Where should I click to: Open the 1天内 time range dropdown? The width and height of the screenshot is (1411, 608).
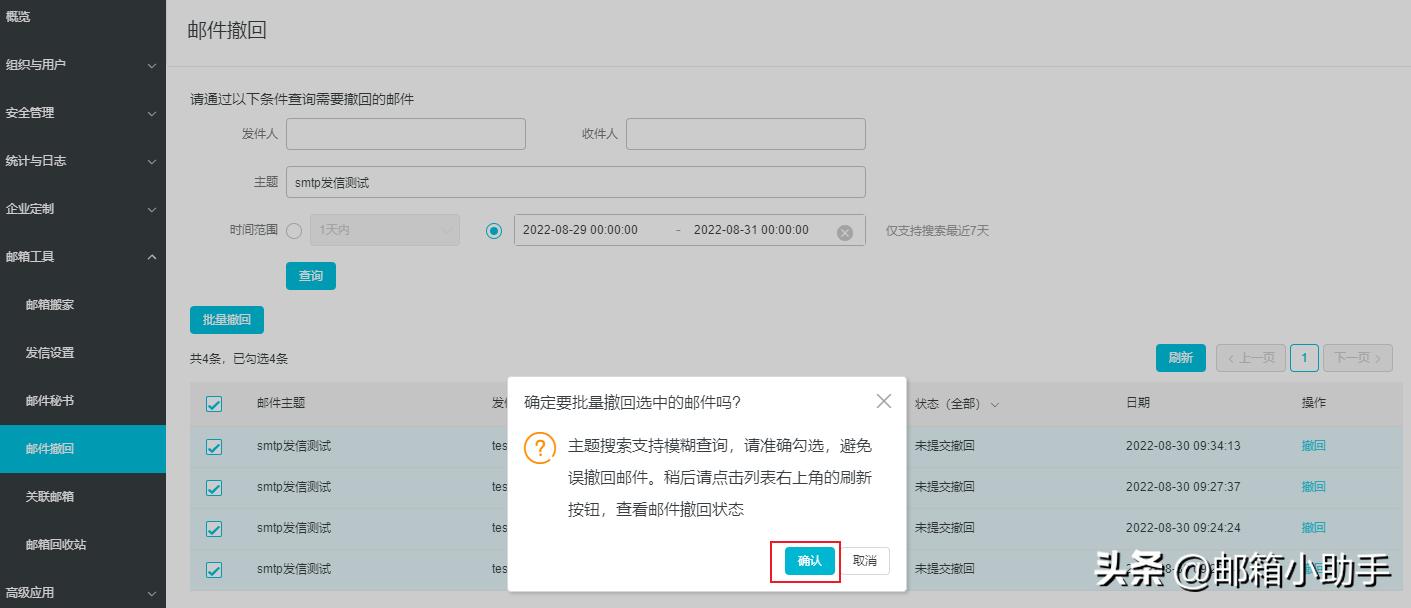(x=385, y=230)
